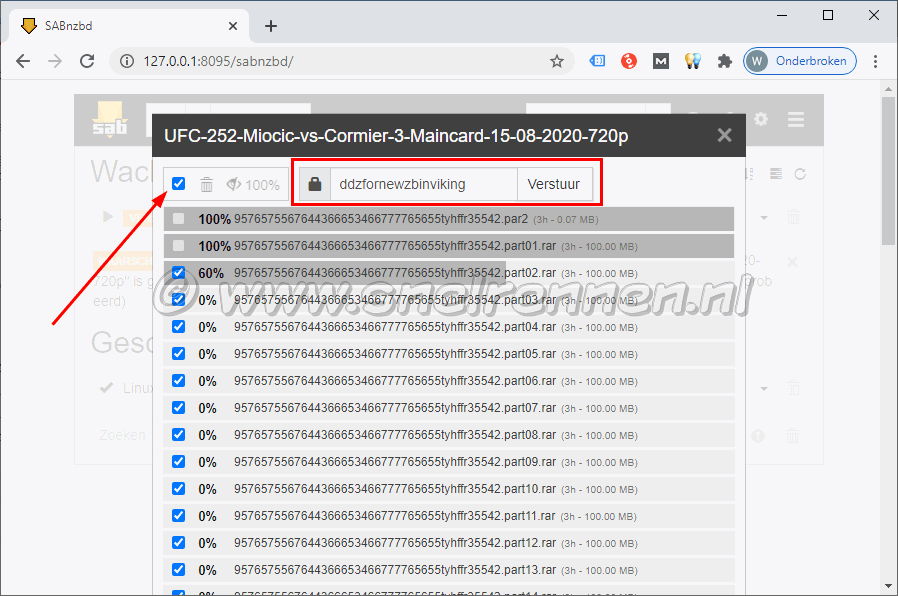Click the 100% eye icon button
Image resolution: width=898 pixels, height=596 pixels.
(x=253, y=185)
